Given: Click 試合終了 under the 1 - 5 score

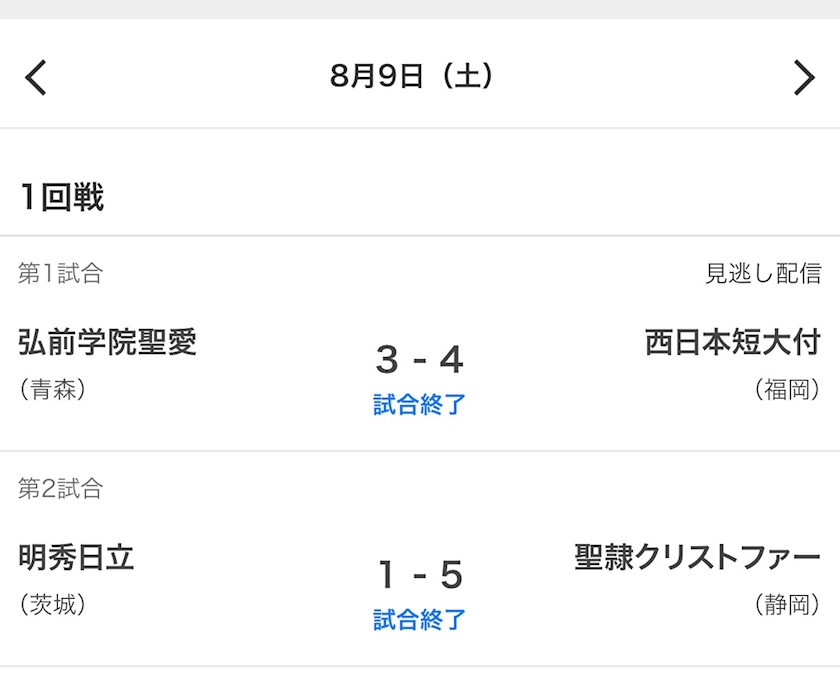Looking at the screenshot, I should (x=420, y=620).
